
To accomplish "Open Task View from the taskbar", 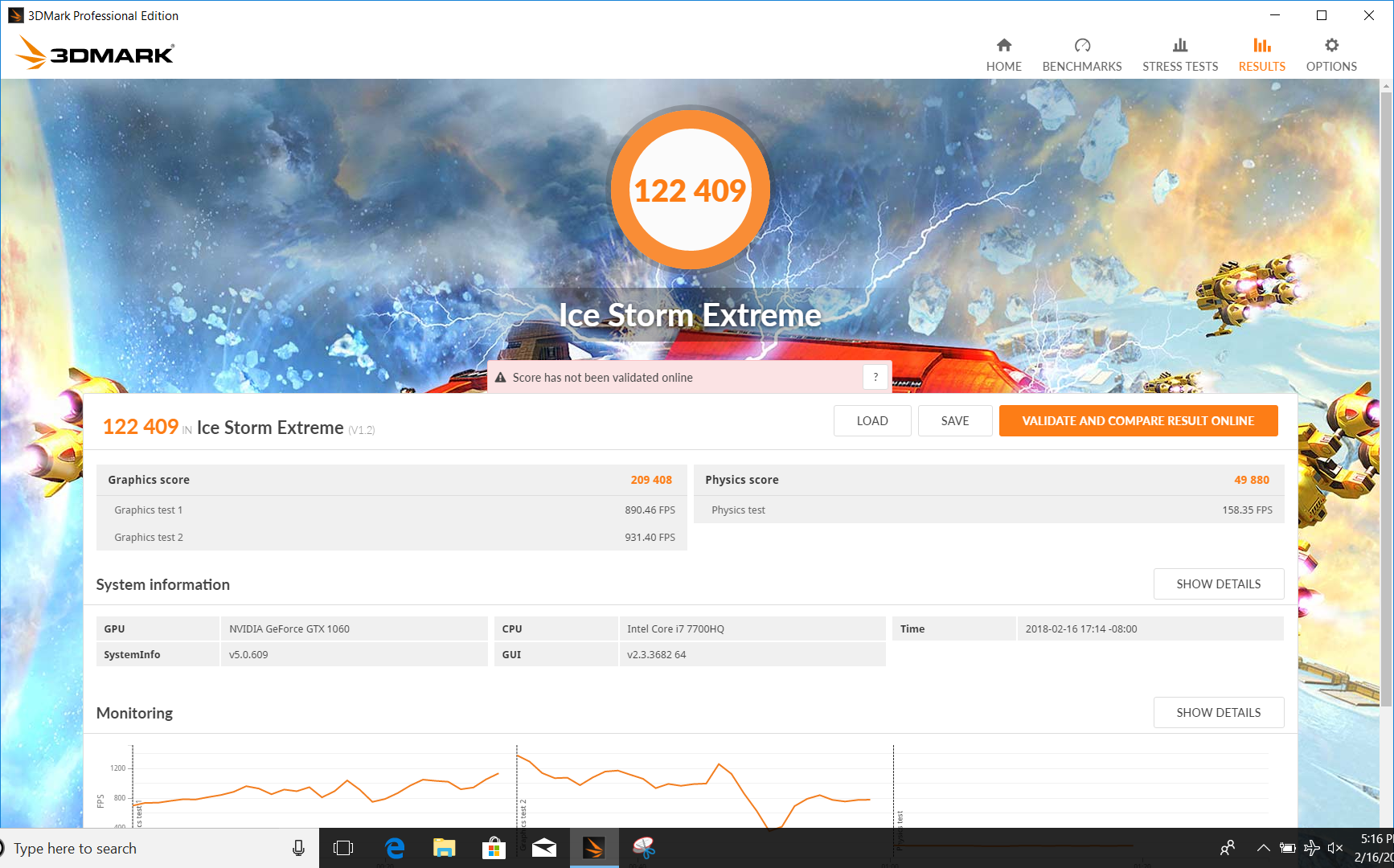I will coord(343,849).
